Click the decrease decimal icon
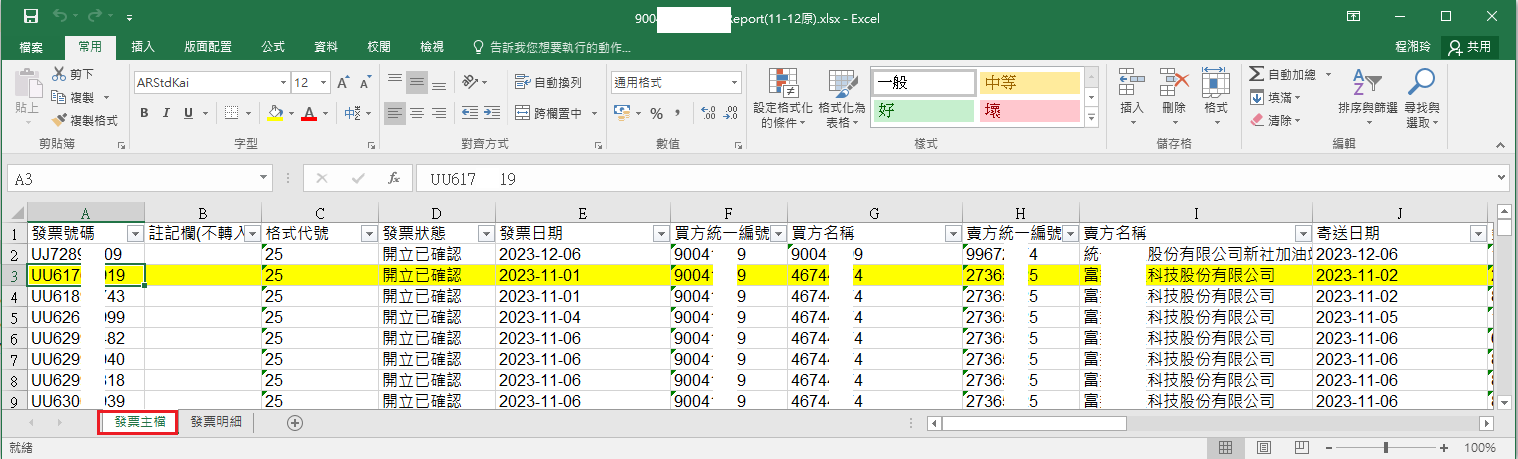Screen dimensions: 1518x459 pyautogui.click(x=731, y=113)
